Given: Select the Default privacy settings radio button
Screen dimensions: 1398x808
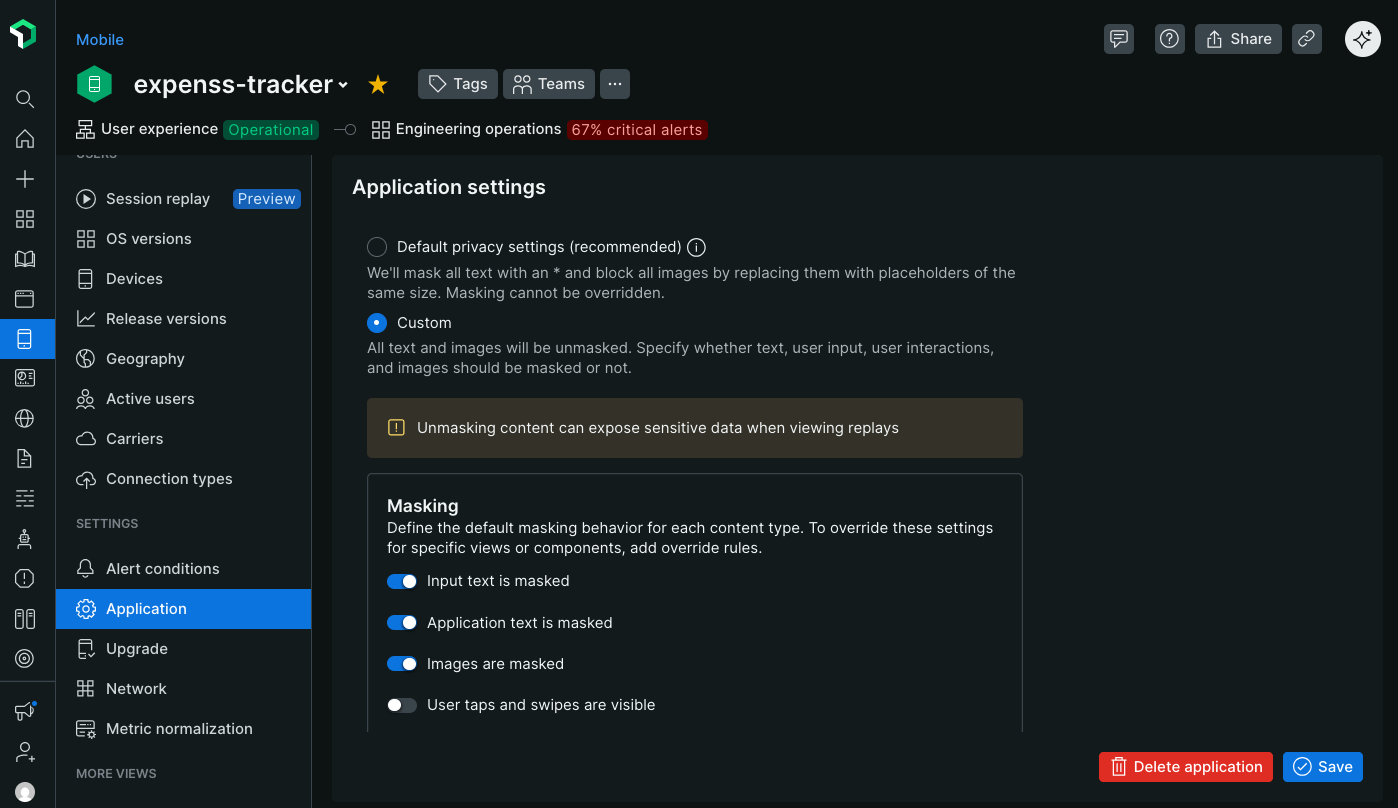Looking at the screenshot, I should pos(377,247).
